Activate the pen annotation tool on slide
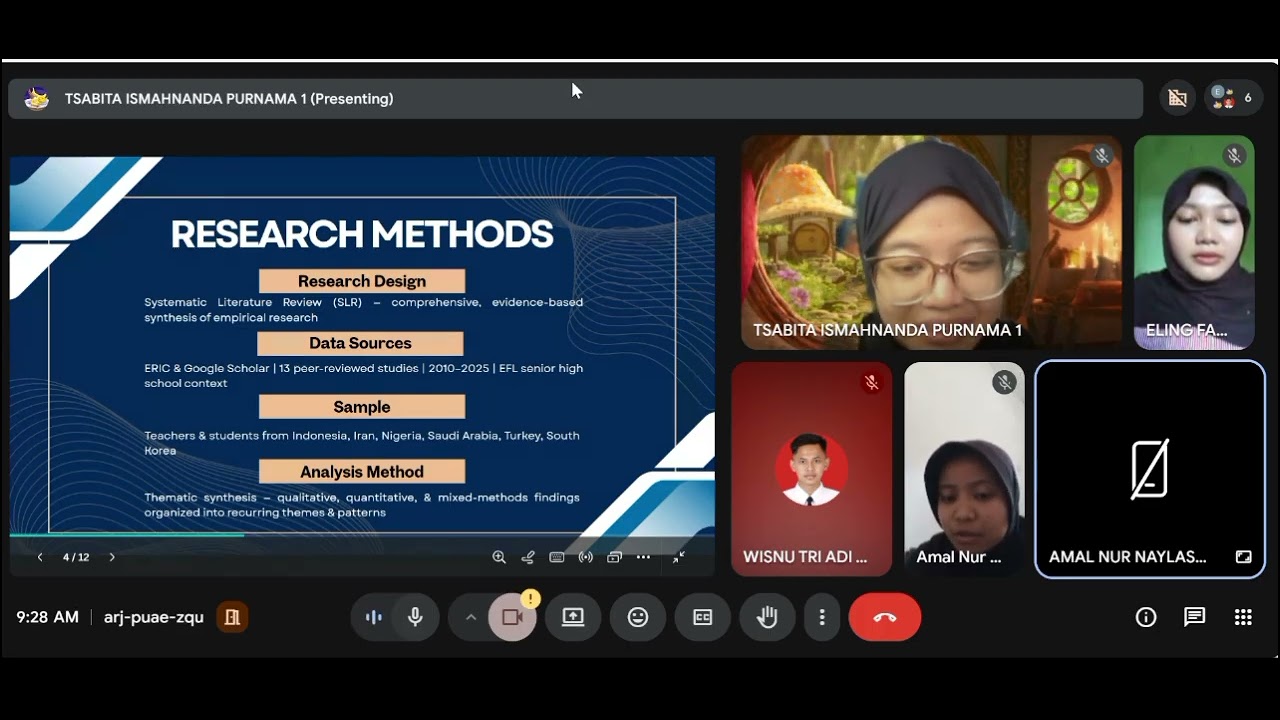 (x=528, y=557)
